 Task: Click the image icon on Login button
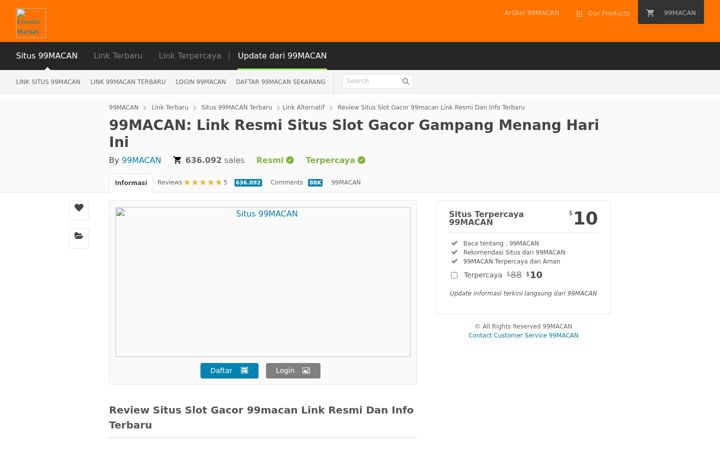pos(306,371)
